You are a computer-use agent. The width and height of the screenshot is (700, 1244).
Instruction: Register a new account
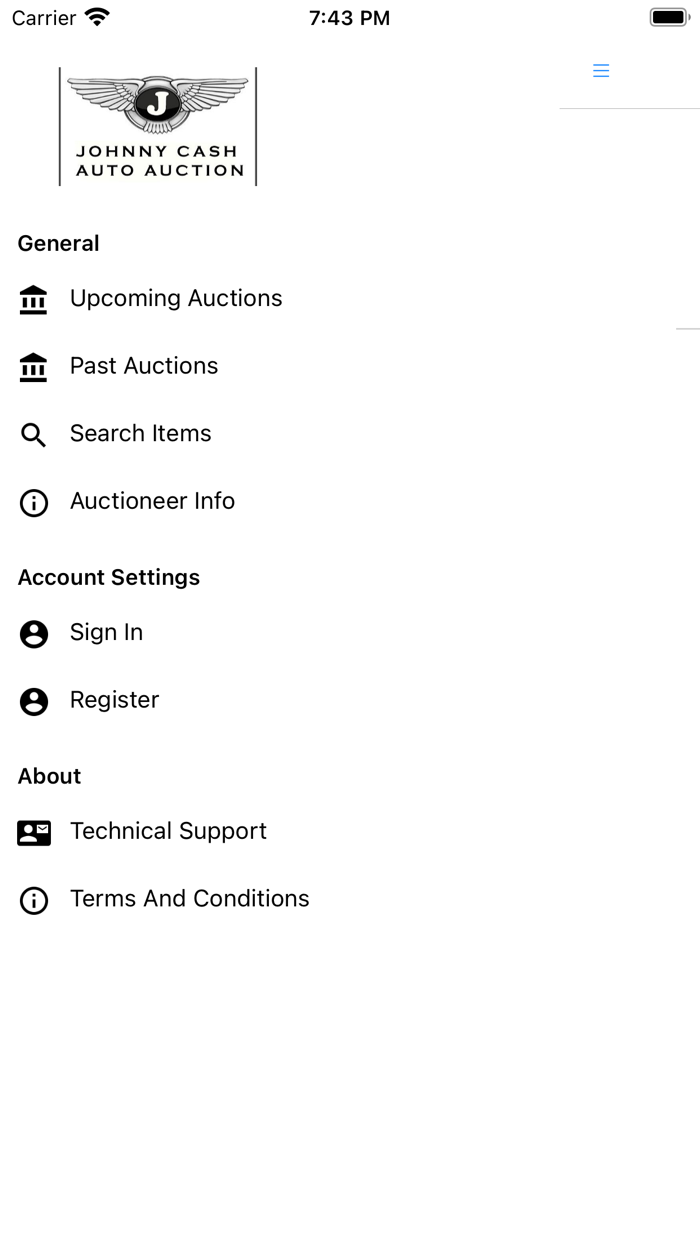[114, 701]
